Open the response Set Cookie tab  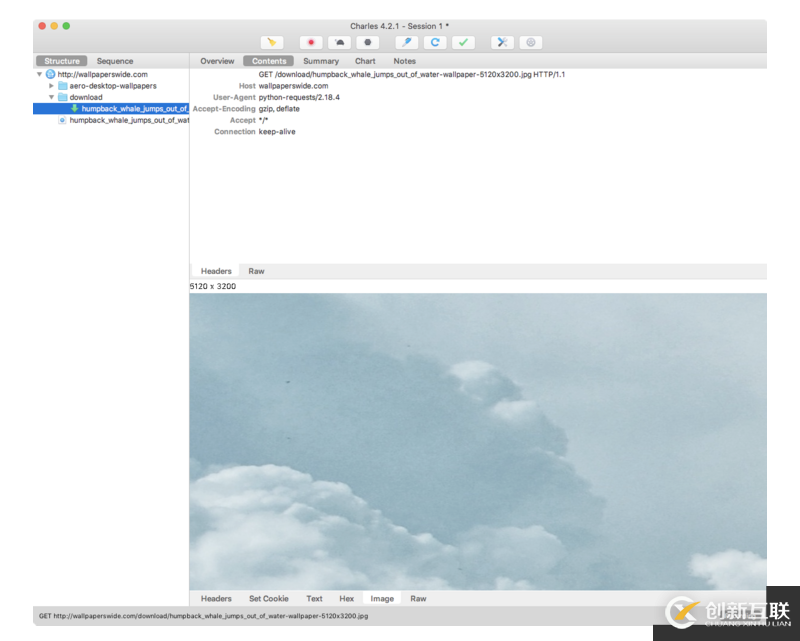click(x=268, y=598)
